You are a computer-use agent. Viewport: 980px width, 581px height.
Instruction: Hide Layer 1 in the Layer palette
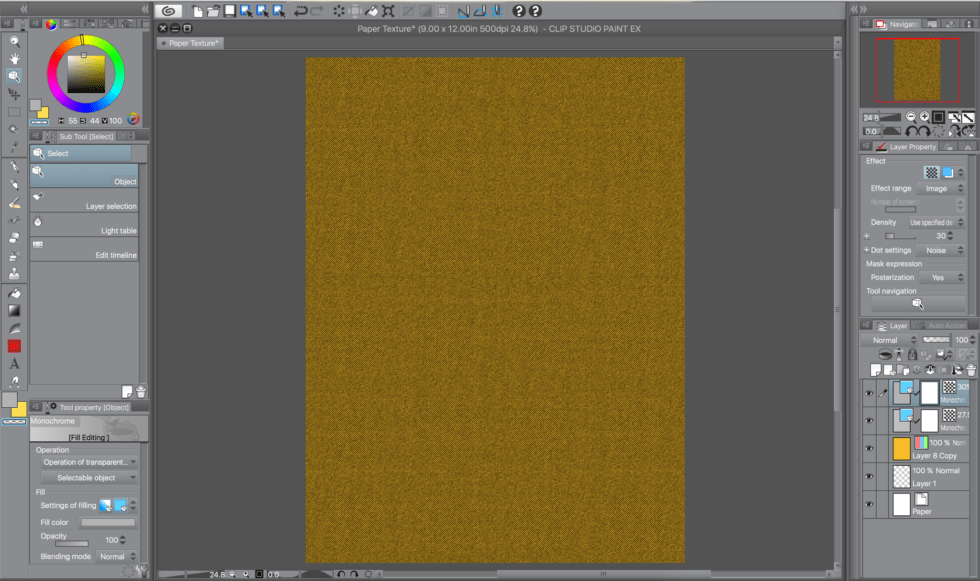coord(868,477)
